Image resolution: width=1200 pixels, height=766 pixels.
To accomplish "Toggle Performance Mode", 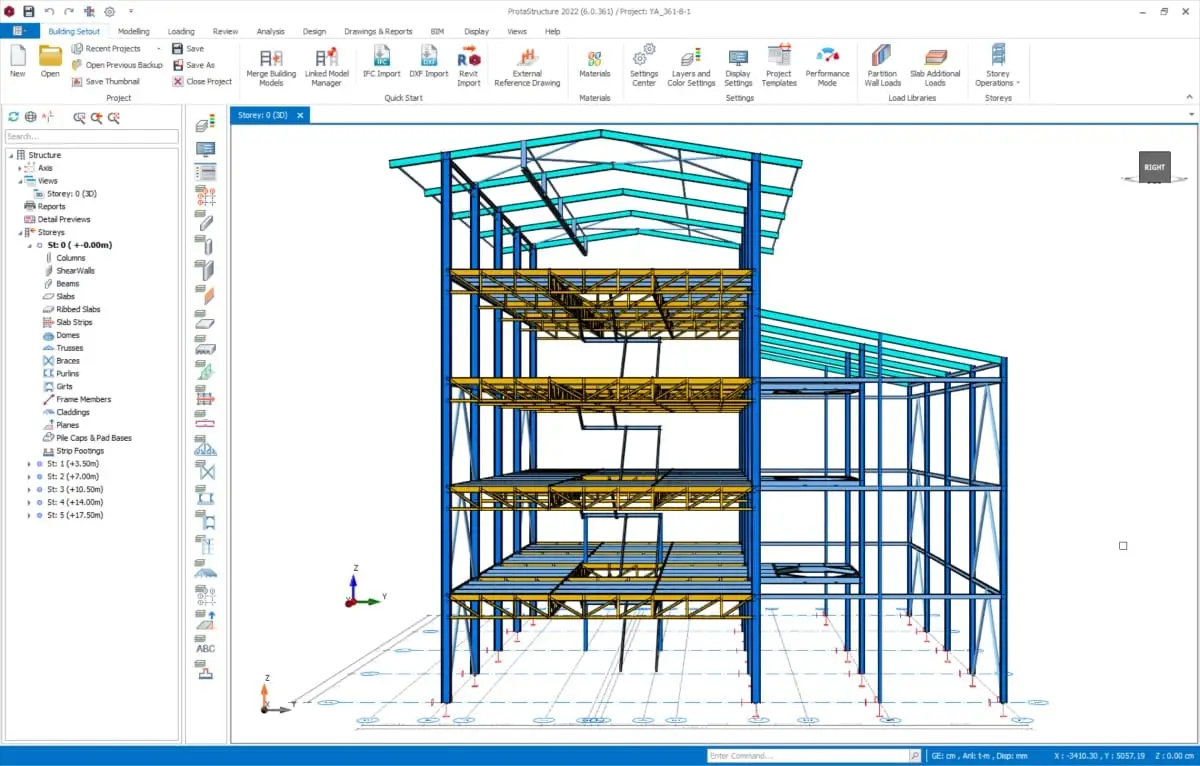I will [x=827, y=66].
